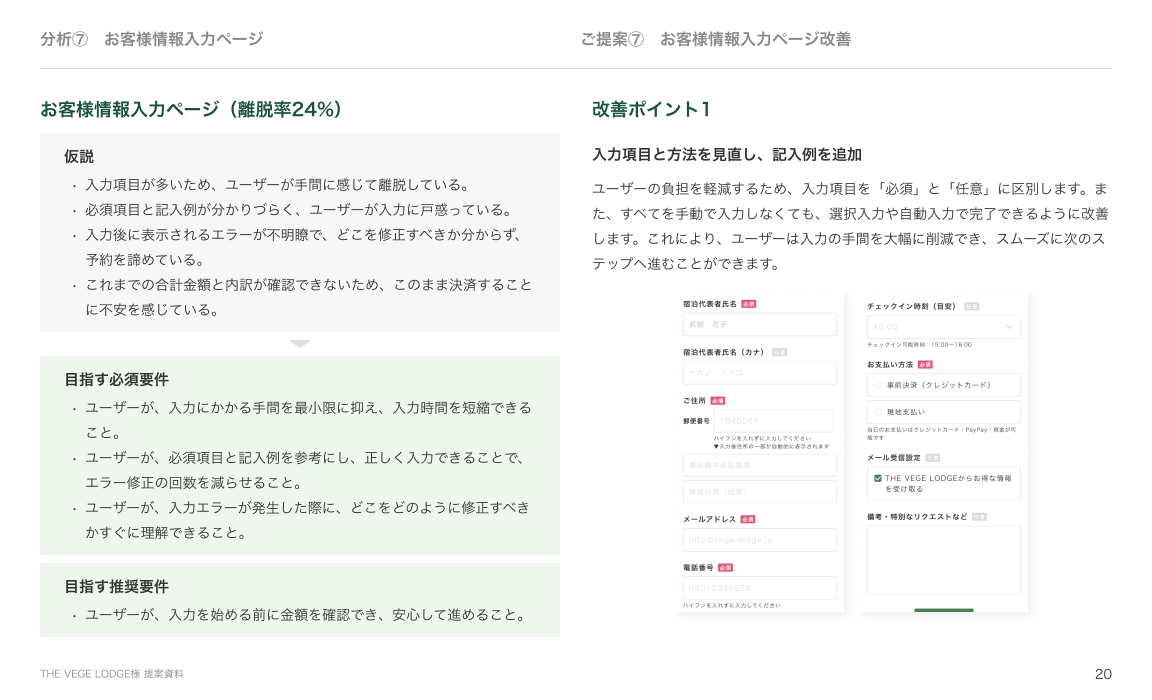1152x700 pixels.
Task: Click the メールアドレス email input field
Action: [x=759, y=540]
